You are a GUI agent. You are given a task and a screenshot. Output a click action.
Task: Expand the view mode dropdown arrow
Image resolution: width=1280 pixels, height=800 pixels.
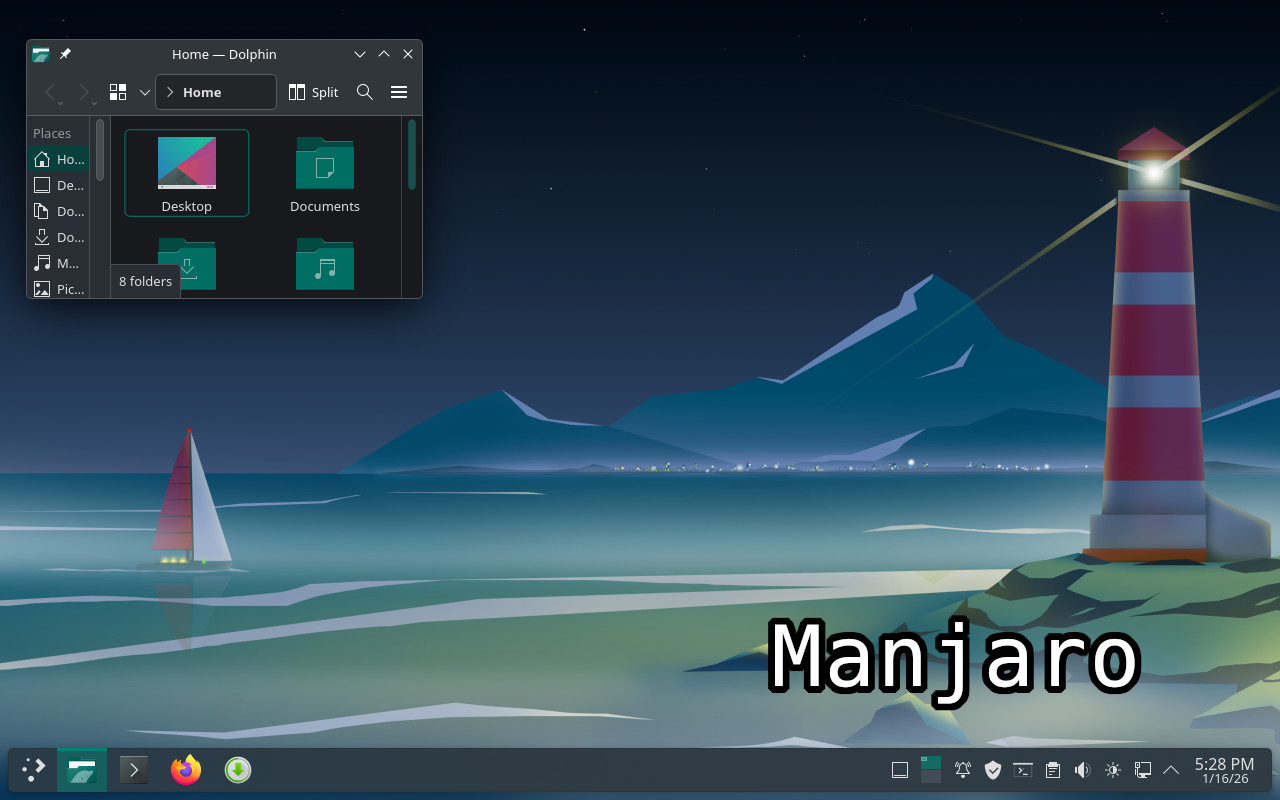145,92
